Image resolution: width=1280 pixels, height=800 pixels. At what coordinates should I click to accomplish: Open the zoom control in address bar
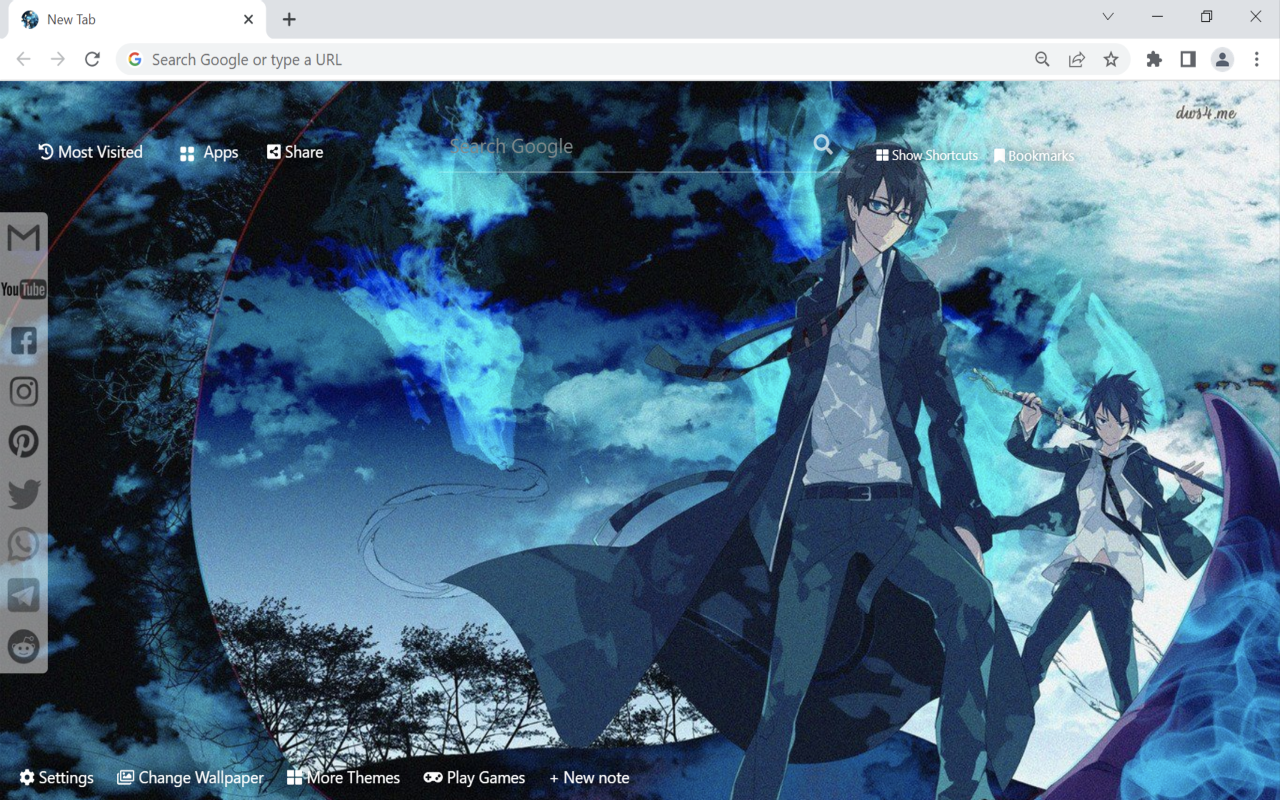(x=1042, y=59)
